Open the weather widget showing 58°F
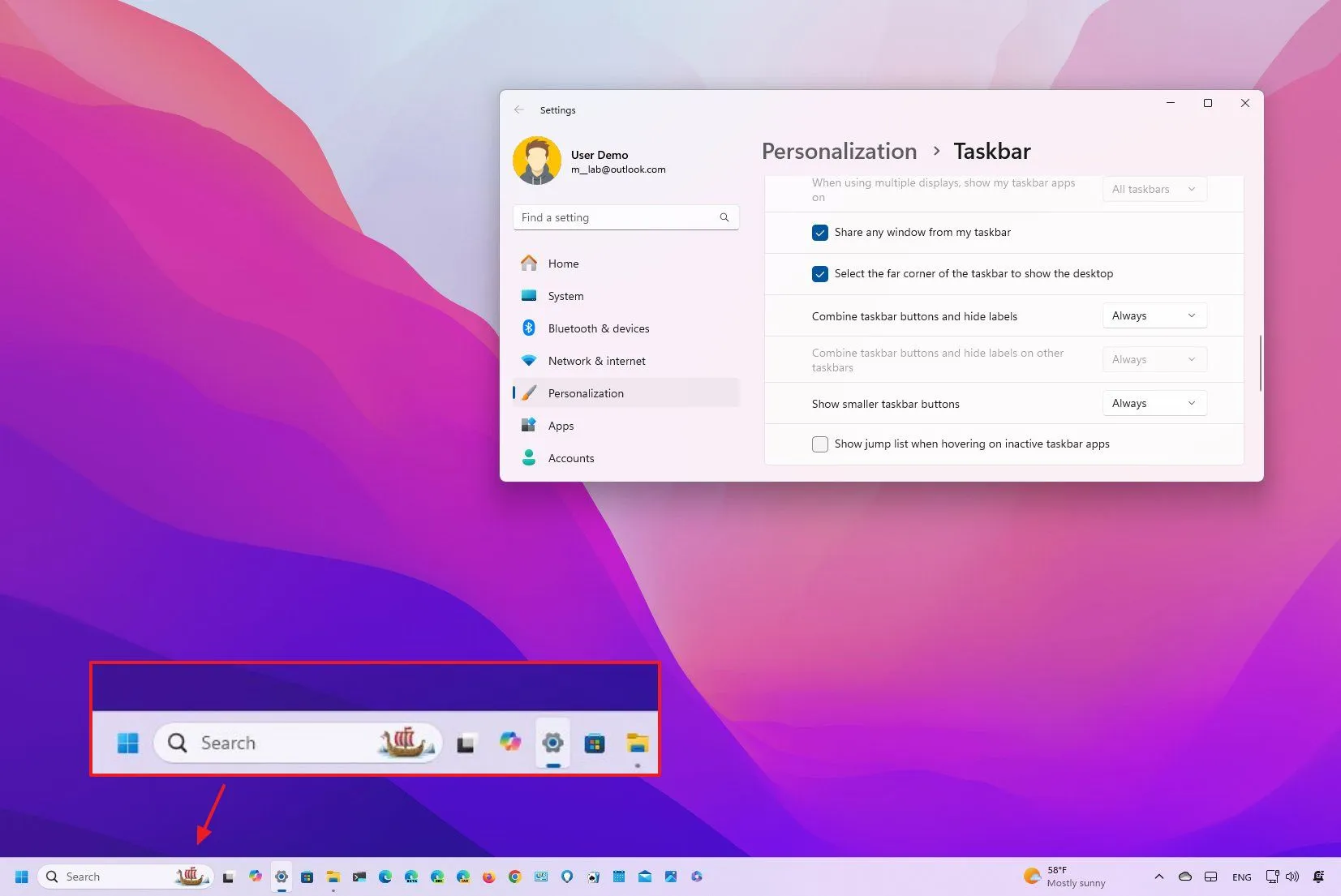This screenshot has width=1341, height=896. point(1064,877)
